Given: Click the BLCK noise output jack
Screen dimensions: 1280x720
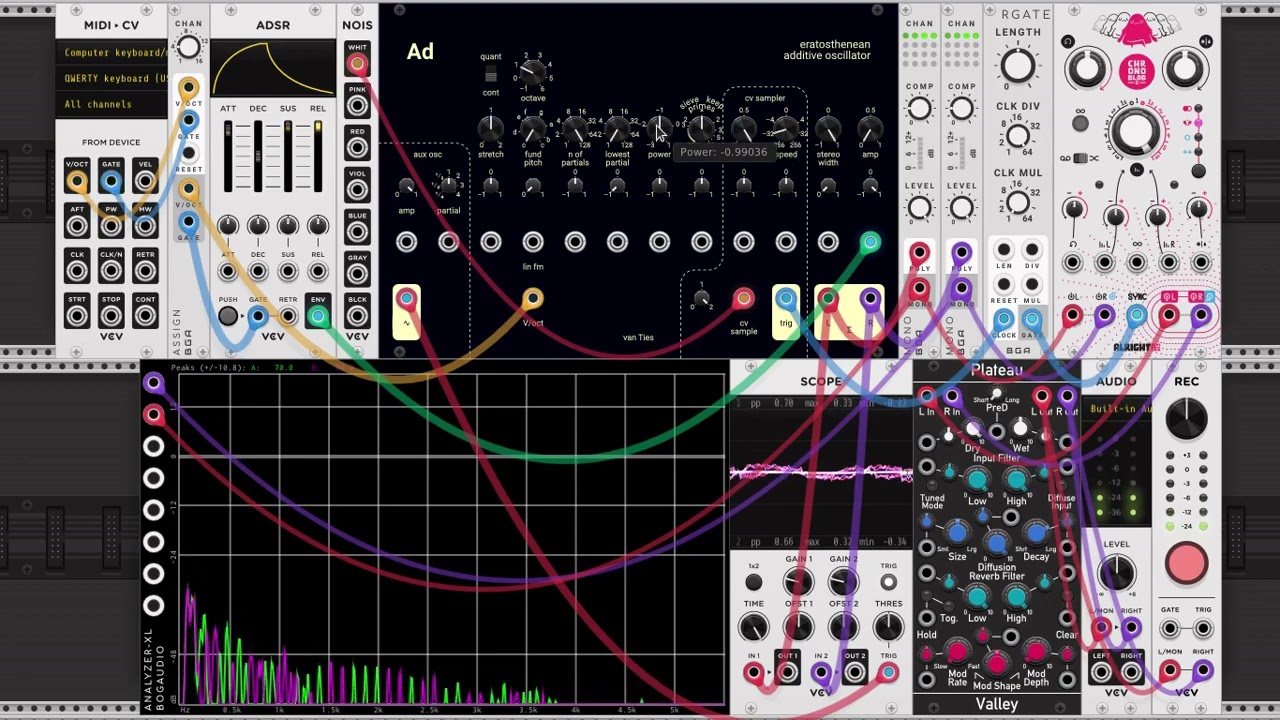Looking at the screenshot, I should 357,316.
